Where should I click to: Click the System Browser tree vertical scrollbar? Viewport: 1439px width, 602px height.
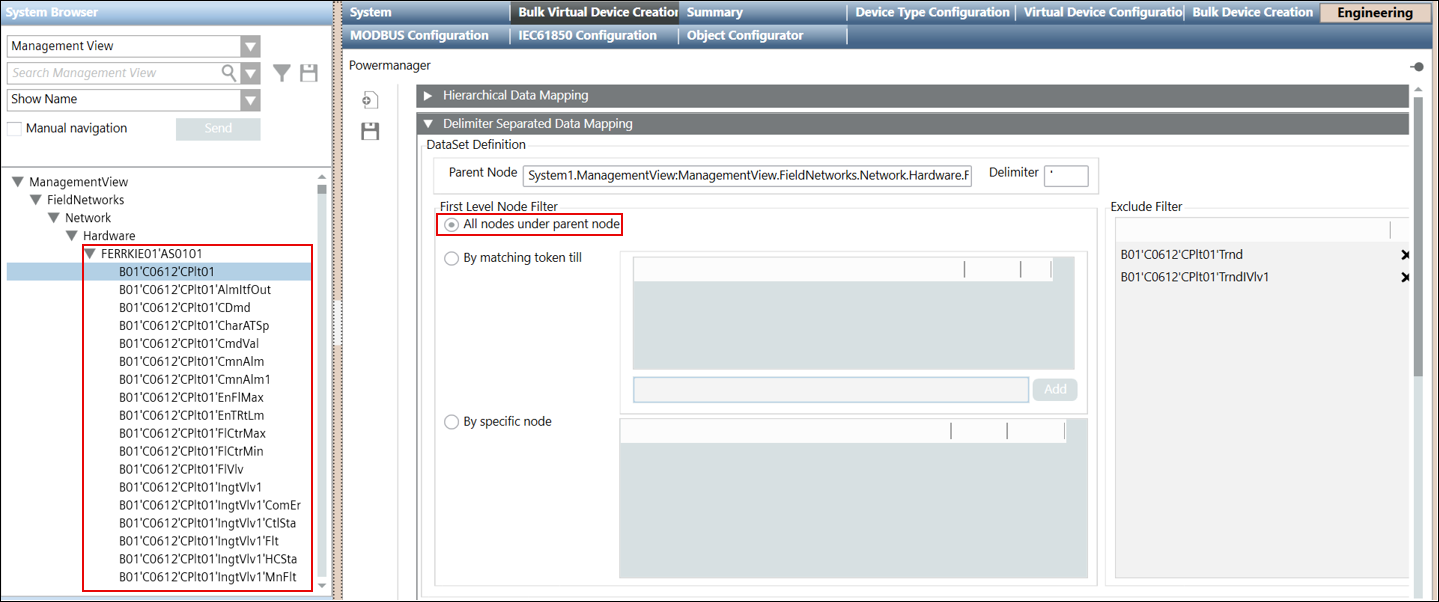[321, 380]
